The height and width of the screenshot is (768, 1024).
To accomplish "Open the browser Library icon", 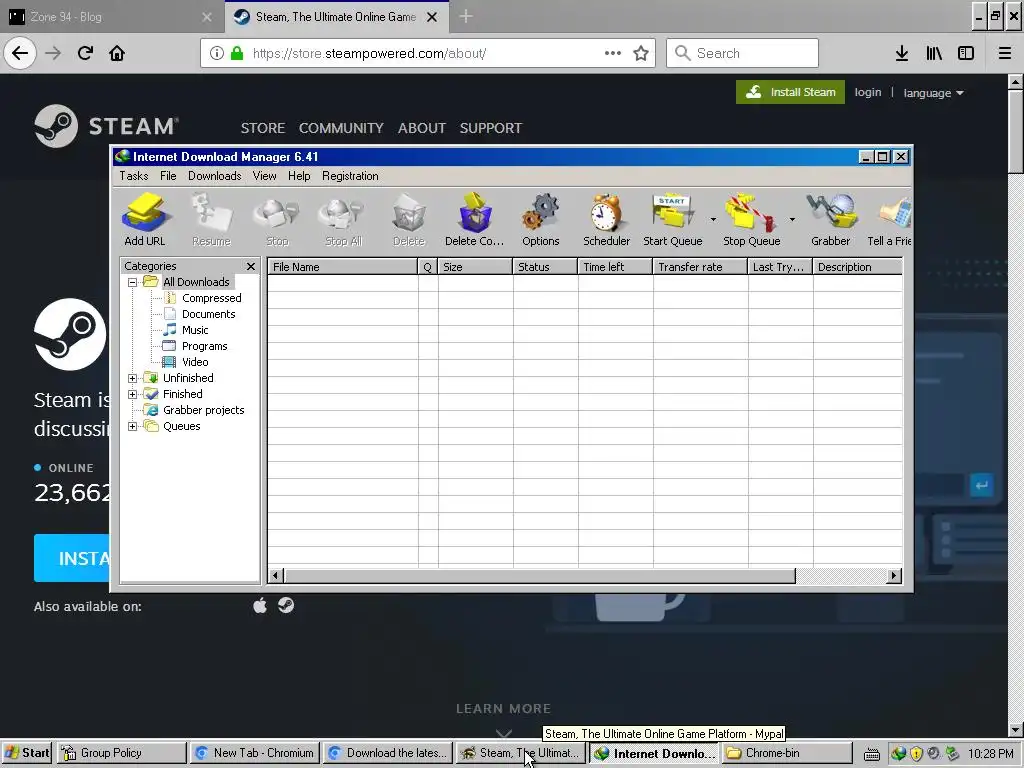I will [934, 53].
